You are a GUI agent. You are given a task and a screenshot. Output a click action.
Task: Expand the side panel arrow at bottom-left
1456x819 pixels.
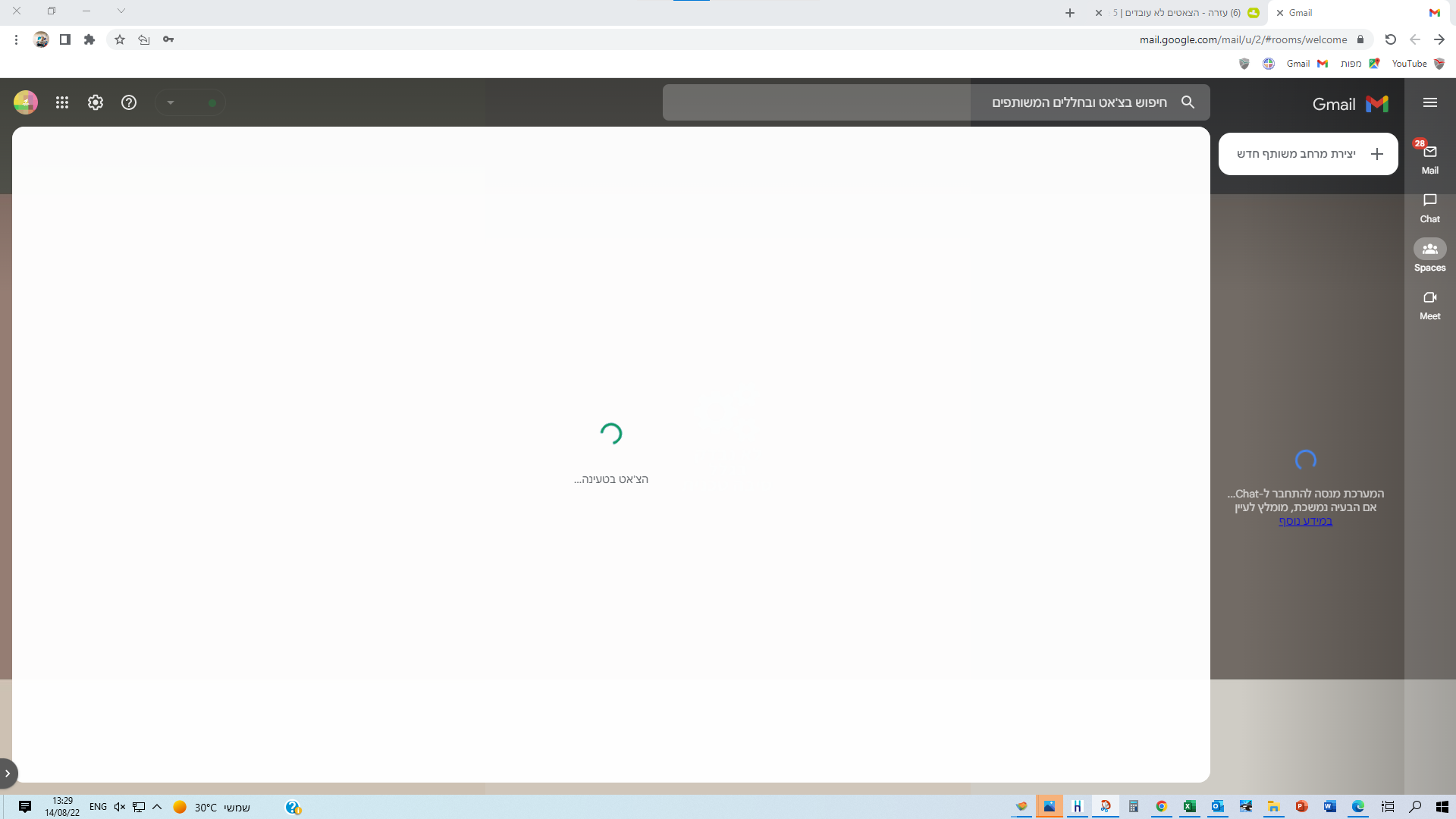point(8,773)
